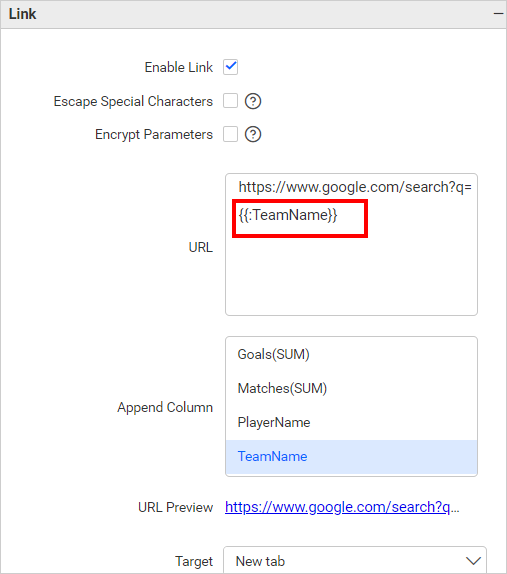Uncheck the Enable Link checkbox
The image size is (507, 574).
pos(231,67)
